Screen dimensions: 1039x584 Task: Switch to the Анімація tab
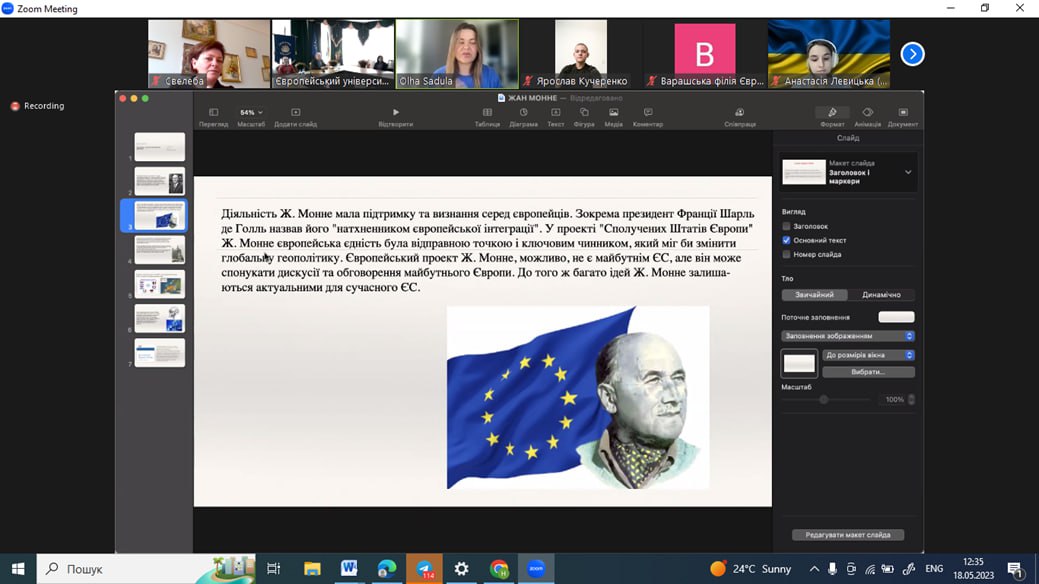867,113
